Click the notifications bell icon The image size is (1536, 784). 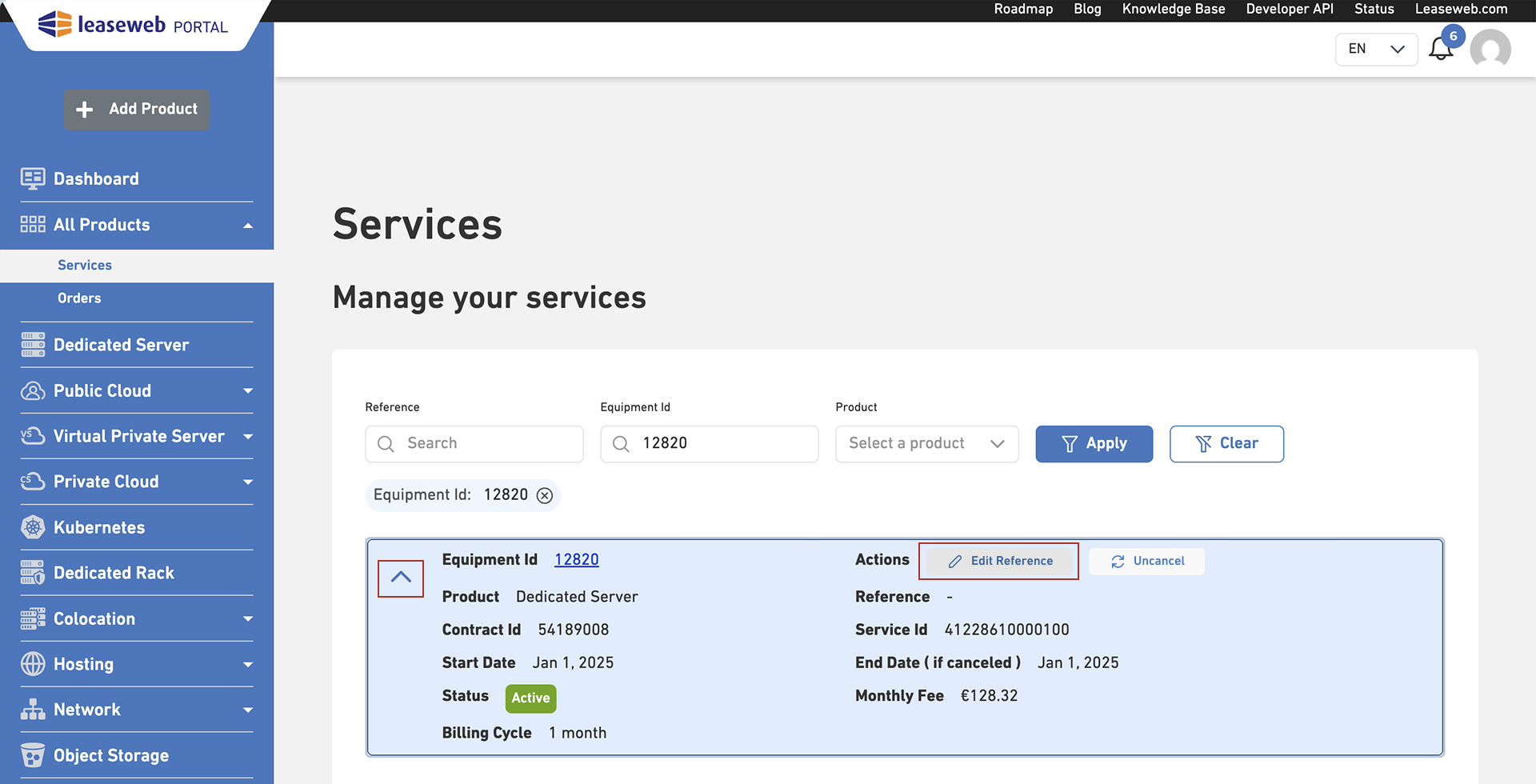click(1441, 50)
